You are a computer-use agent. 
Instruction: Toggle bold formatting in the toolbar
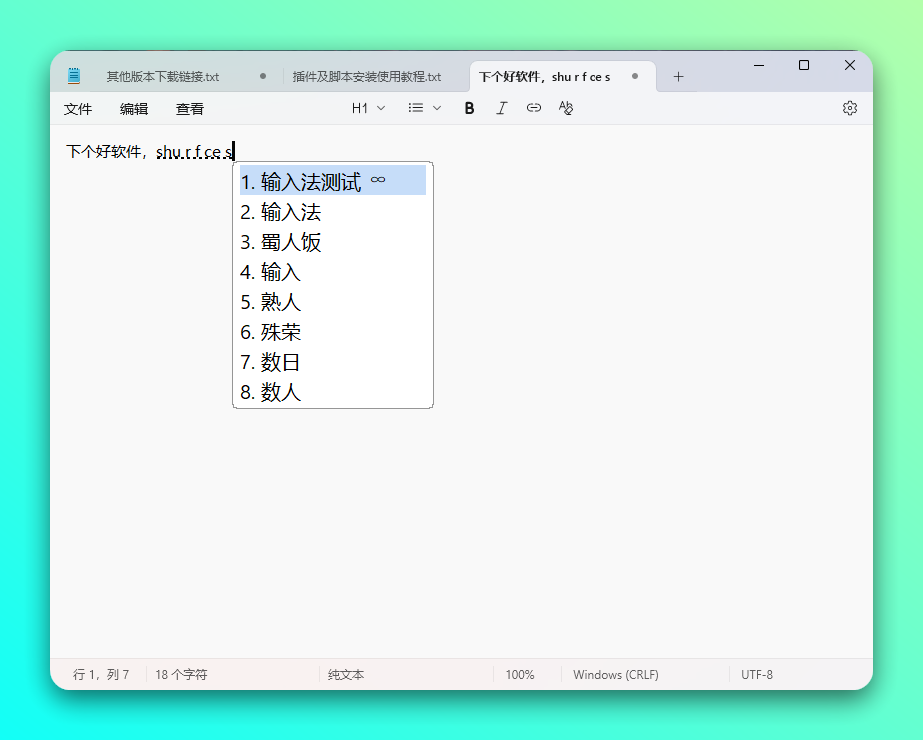469,108
